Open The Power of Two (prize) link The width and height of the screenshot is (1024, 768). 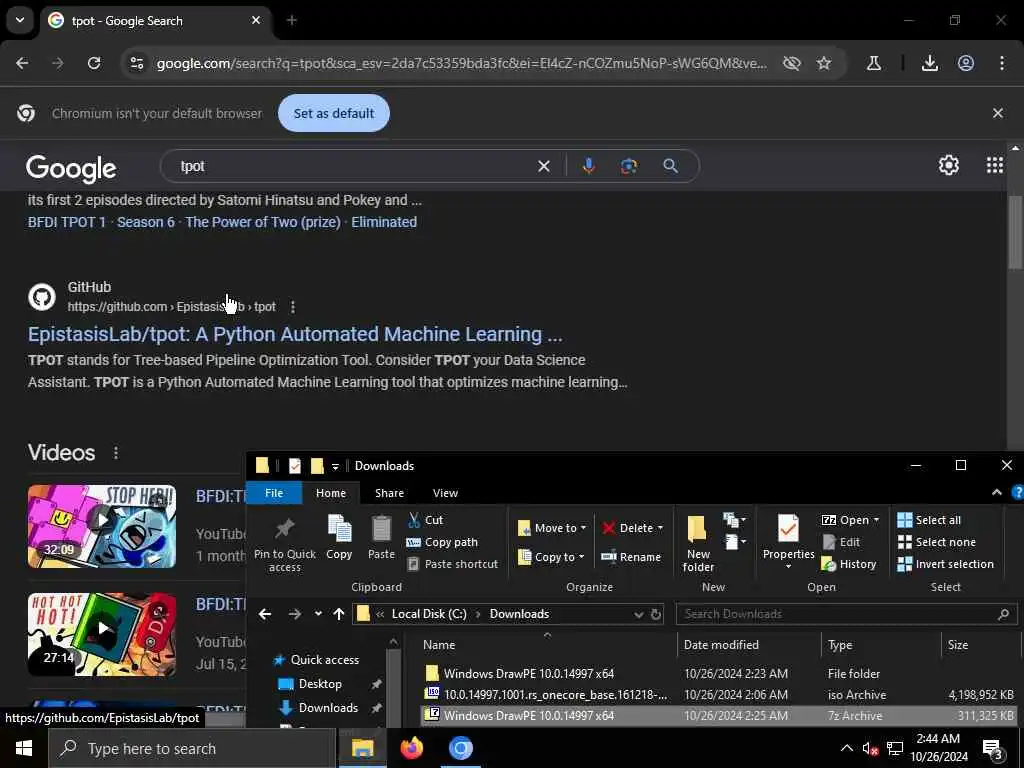click(263, 222)
